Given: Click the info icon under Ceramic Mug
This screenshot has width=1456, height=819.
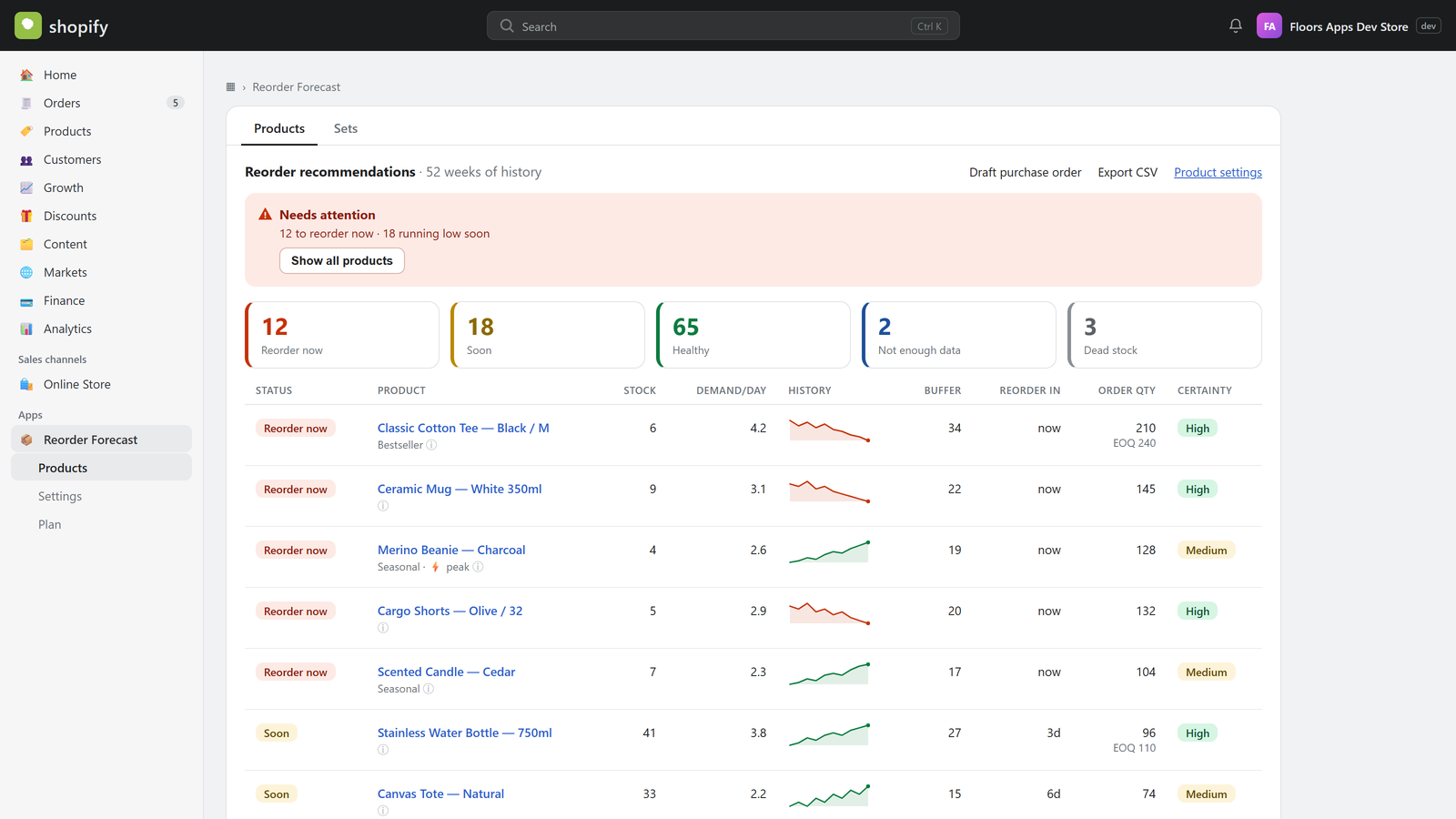Looking at the screenshot, I should pyautogui.click(x=383, y=506).
